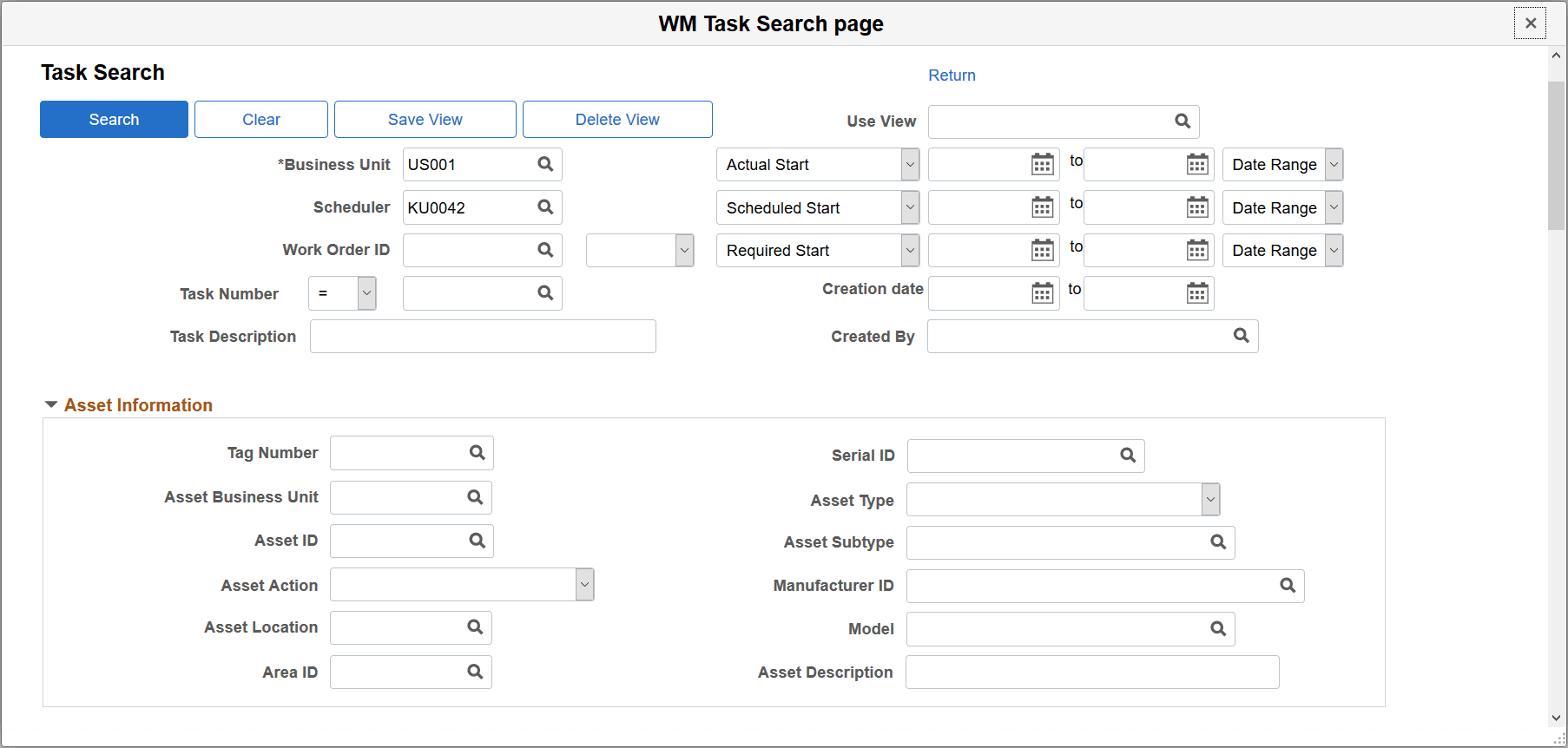Open the Asset Location lookup icon
The width and height of the screenshot is (1568, 748).
click(475, 627)
